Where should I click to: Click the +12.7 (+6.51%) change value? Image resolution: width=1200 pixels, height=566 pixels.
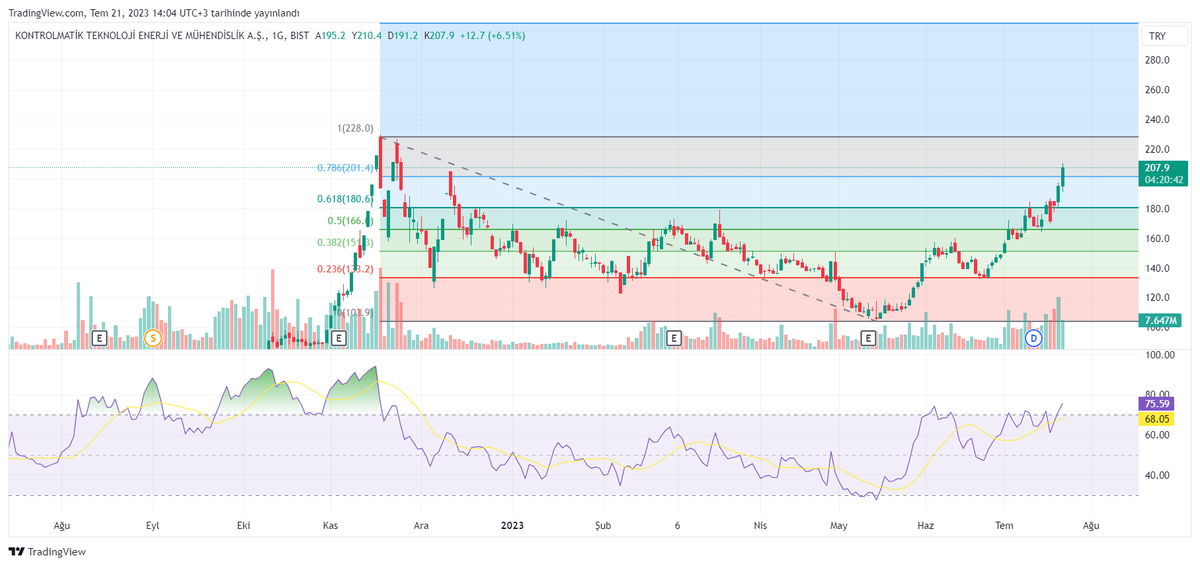tap(493, 35)
